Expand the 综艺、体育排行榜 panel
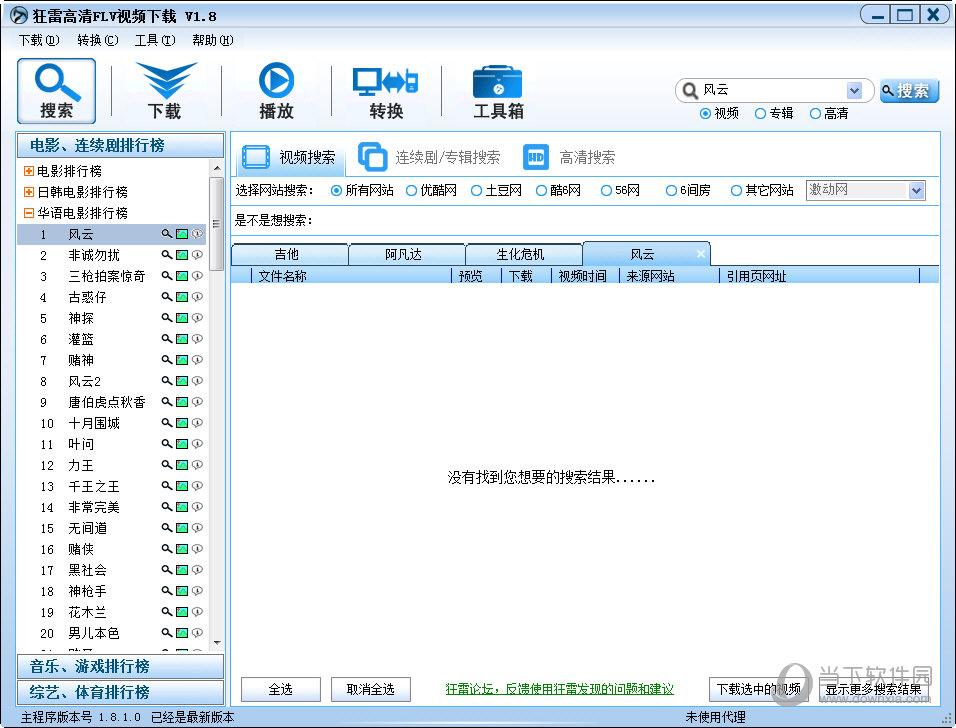956x728 pixels. pyautogui.click(x=120, y=692)
